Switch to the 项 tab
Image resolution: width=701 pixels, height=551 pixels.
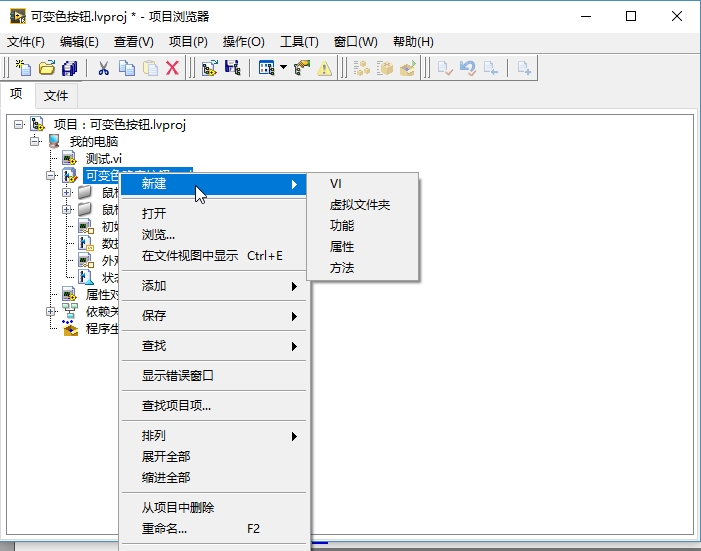point(16,94)
